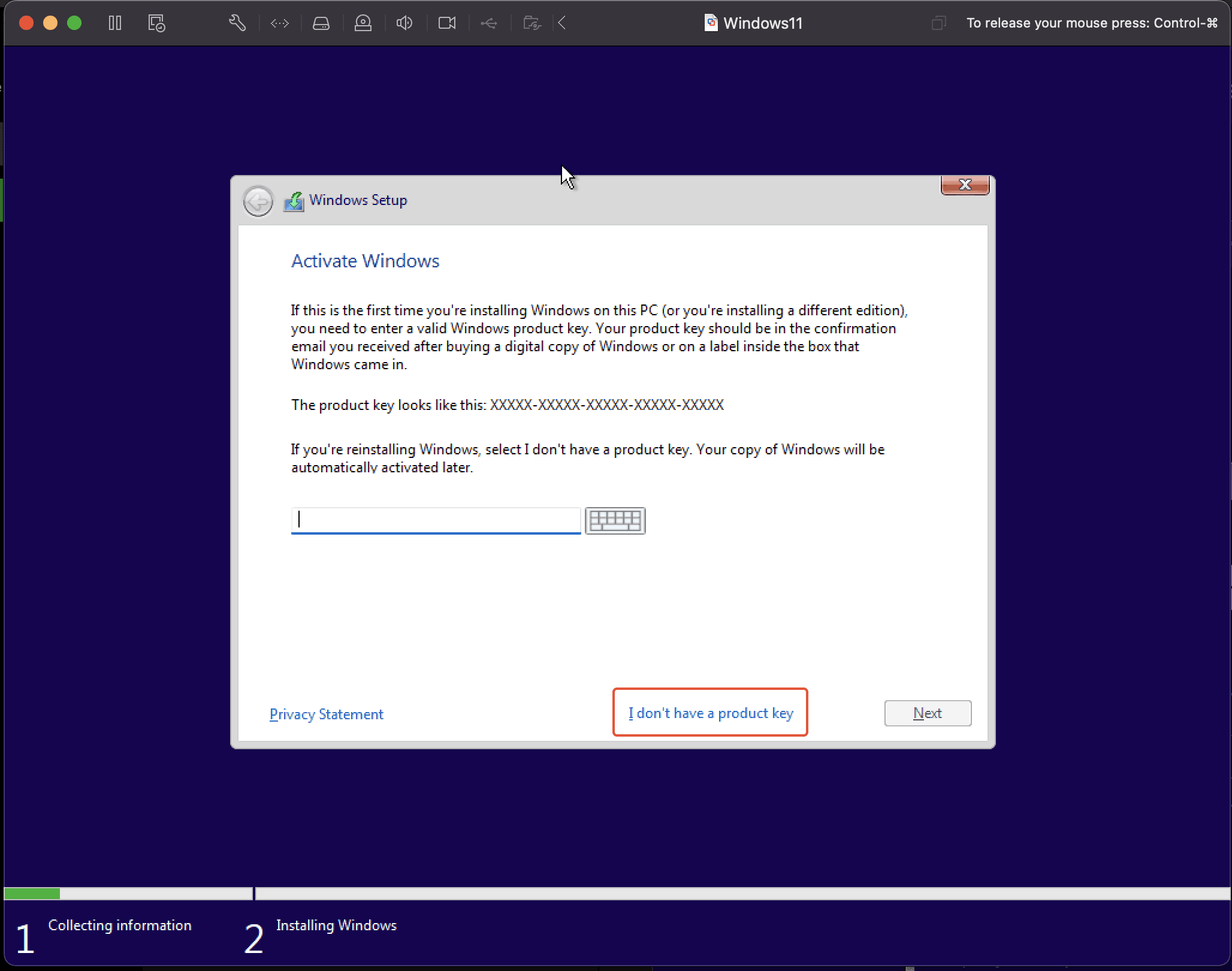The height and width of the screenshot is (971, 1232).
Task: Close the Windows Setup dialog
Action: coord(965,185)
